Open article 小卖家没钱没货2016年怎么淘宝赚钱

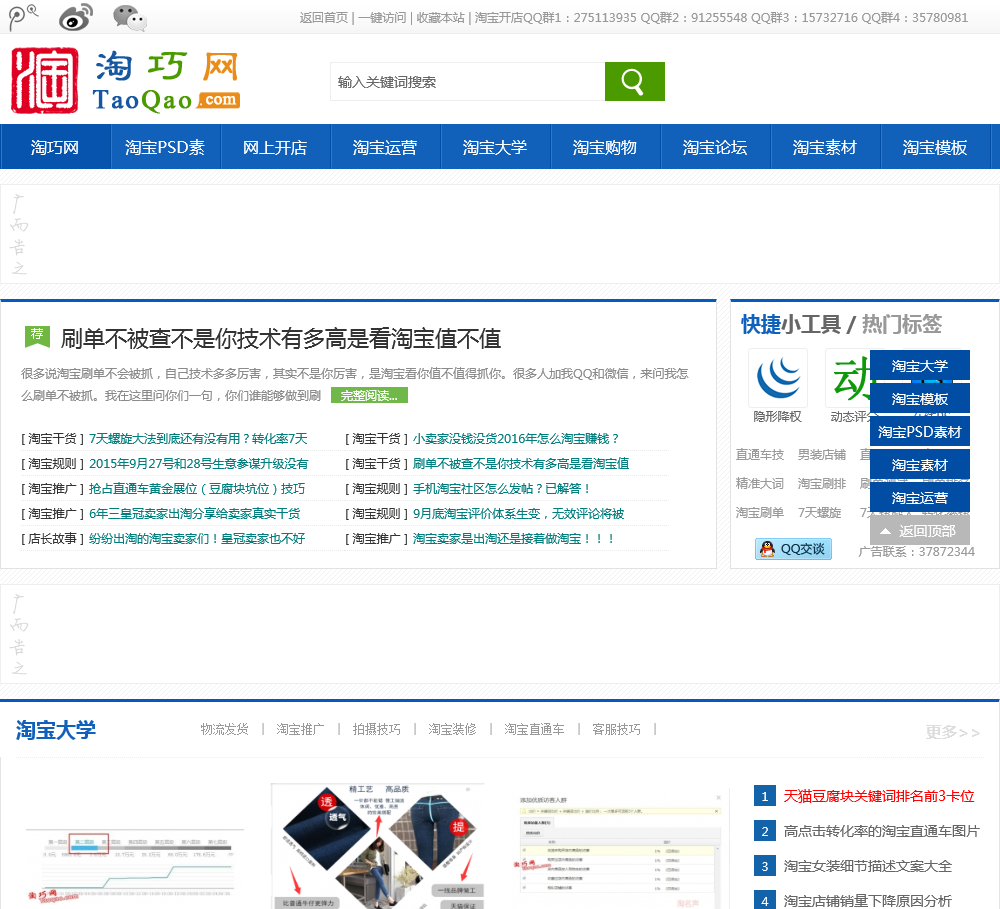click(516, 439)
